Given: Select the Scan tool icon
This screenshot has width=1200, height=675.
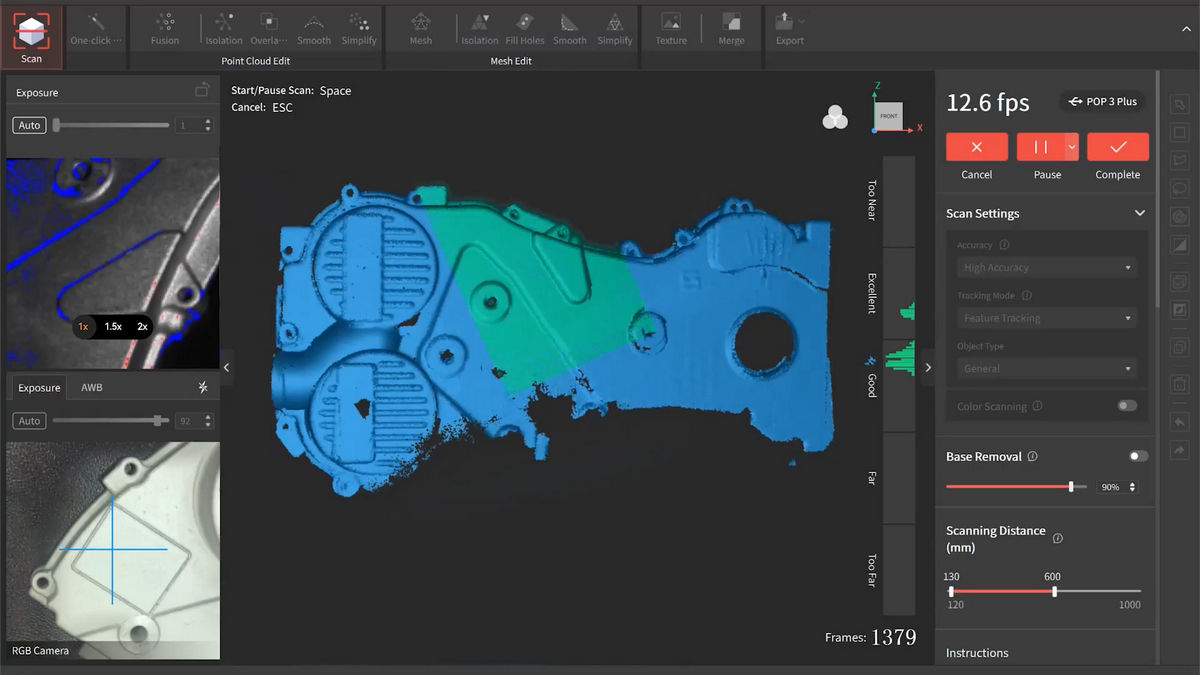Looking at the screenshot, I should pos(32,36).
